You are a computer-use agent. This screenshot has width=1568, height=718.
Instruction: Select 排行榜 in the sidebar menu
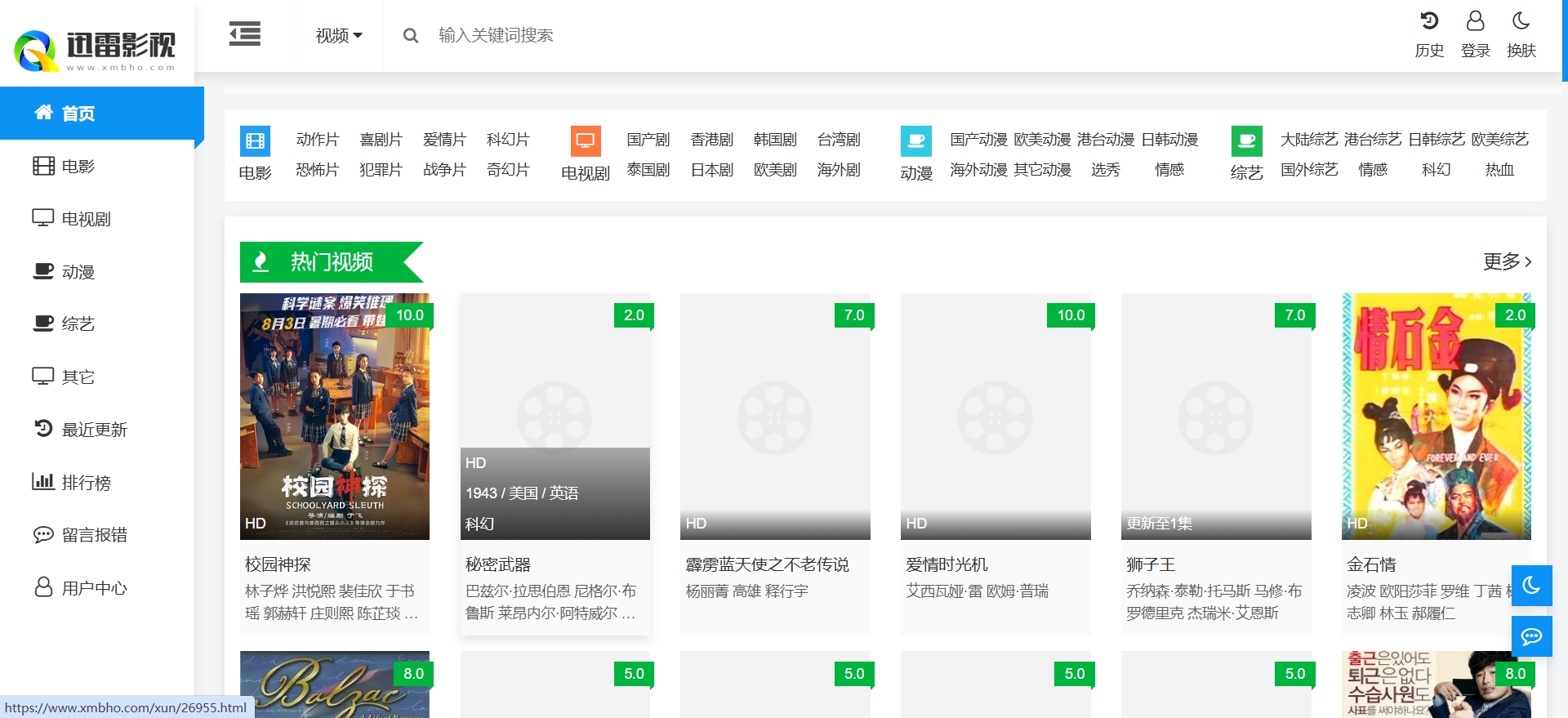[86, 482]
